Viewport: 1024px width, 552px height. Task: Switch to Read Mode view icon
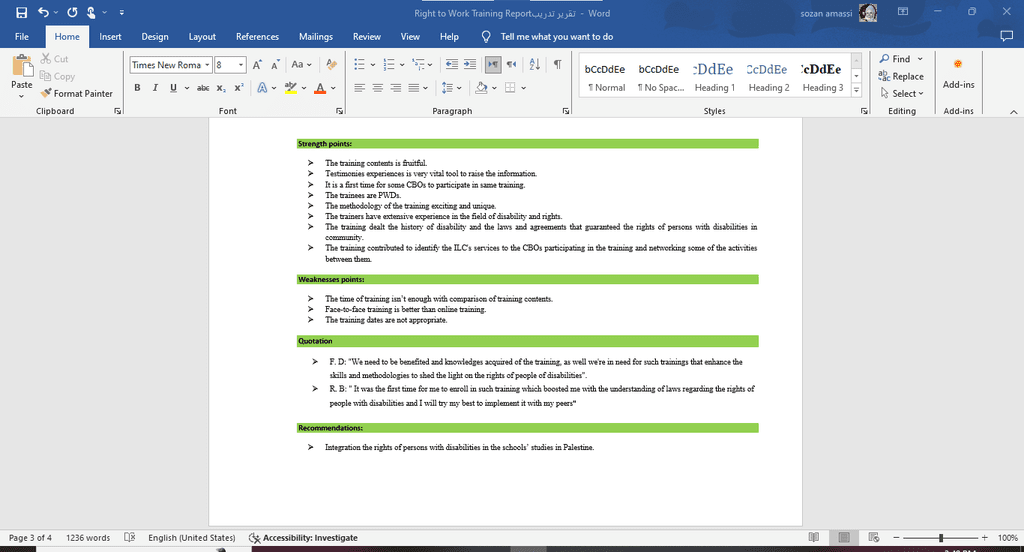coord(814,538)
